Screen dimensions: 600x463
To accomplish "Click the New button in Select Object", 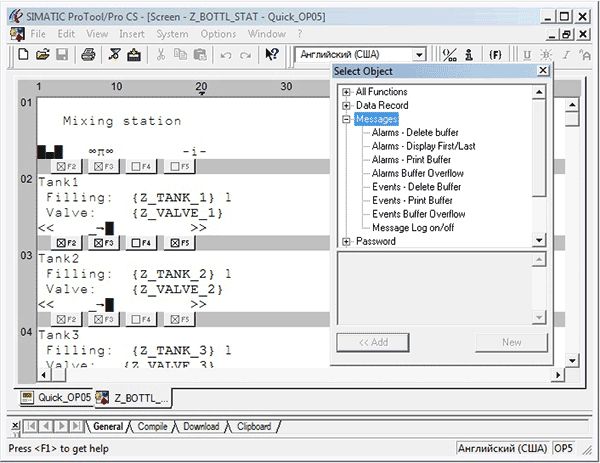I will (512, 342).
